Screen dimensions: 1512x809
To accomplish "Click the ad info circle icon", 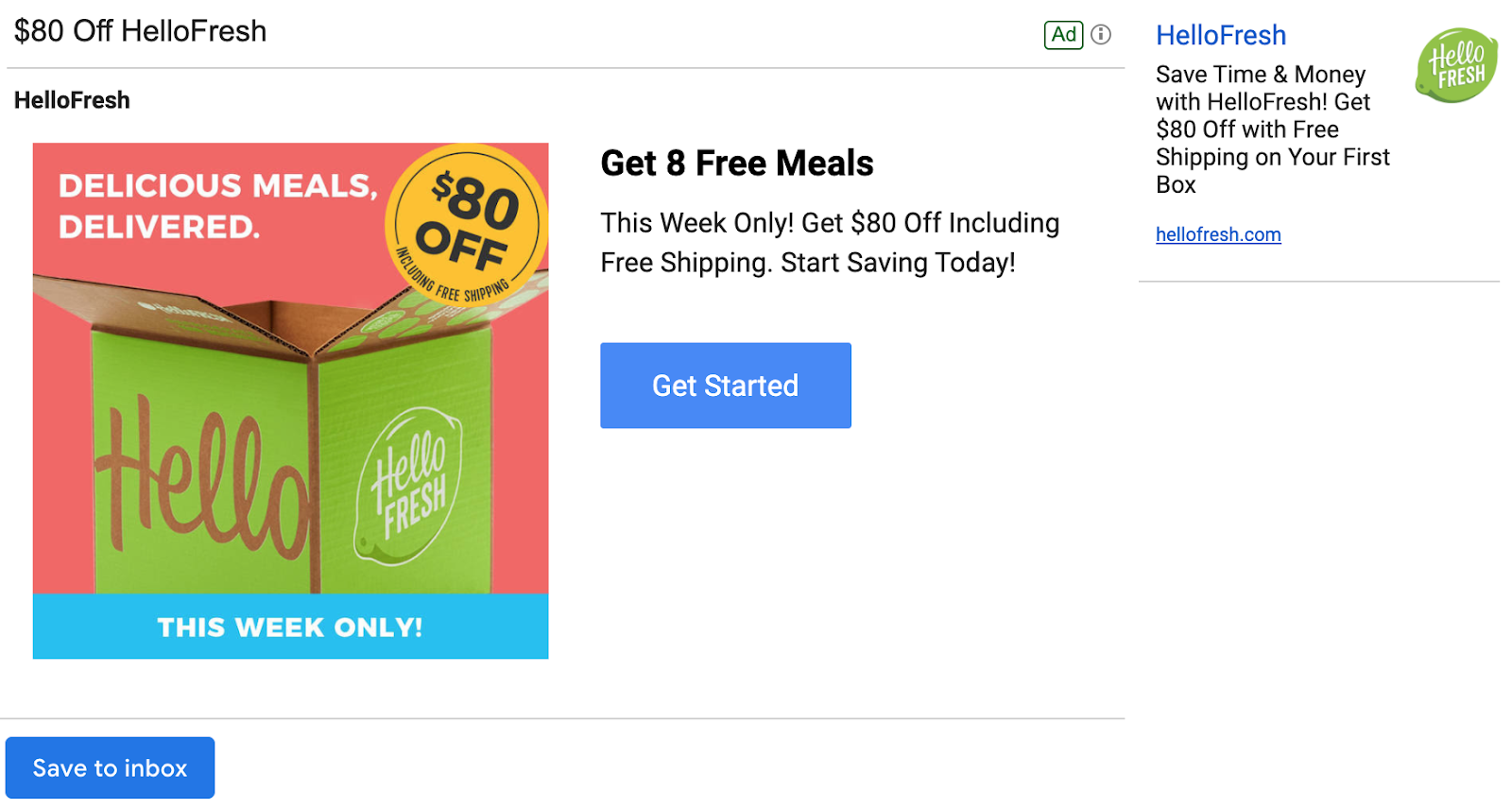I will (x=1101, y=35).
